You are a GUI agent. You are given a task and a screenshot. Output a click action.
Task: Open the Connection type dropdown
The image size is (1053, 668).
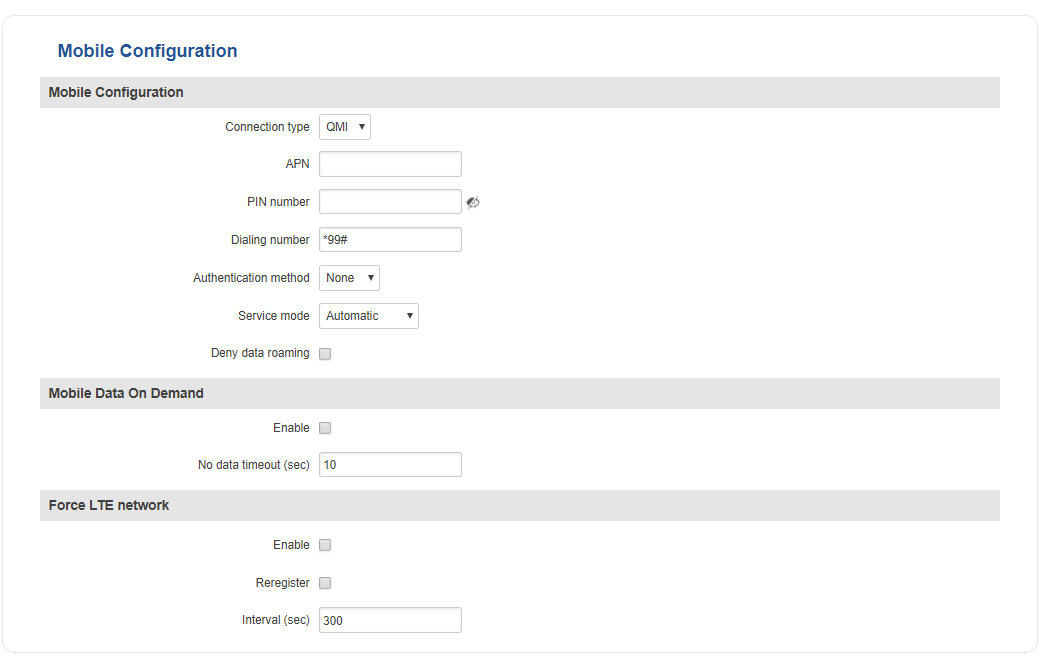pos(345,127)
